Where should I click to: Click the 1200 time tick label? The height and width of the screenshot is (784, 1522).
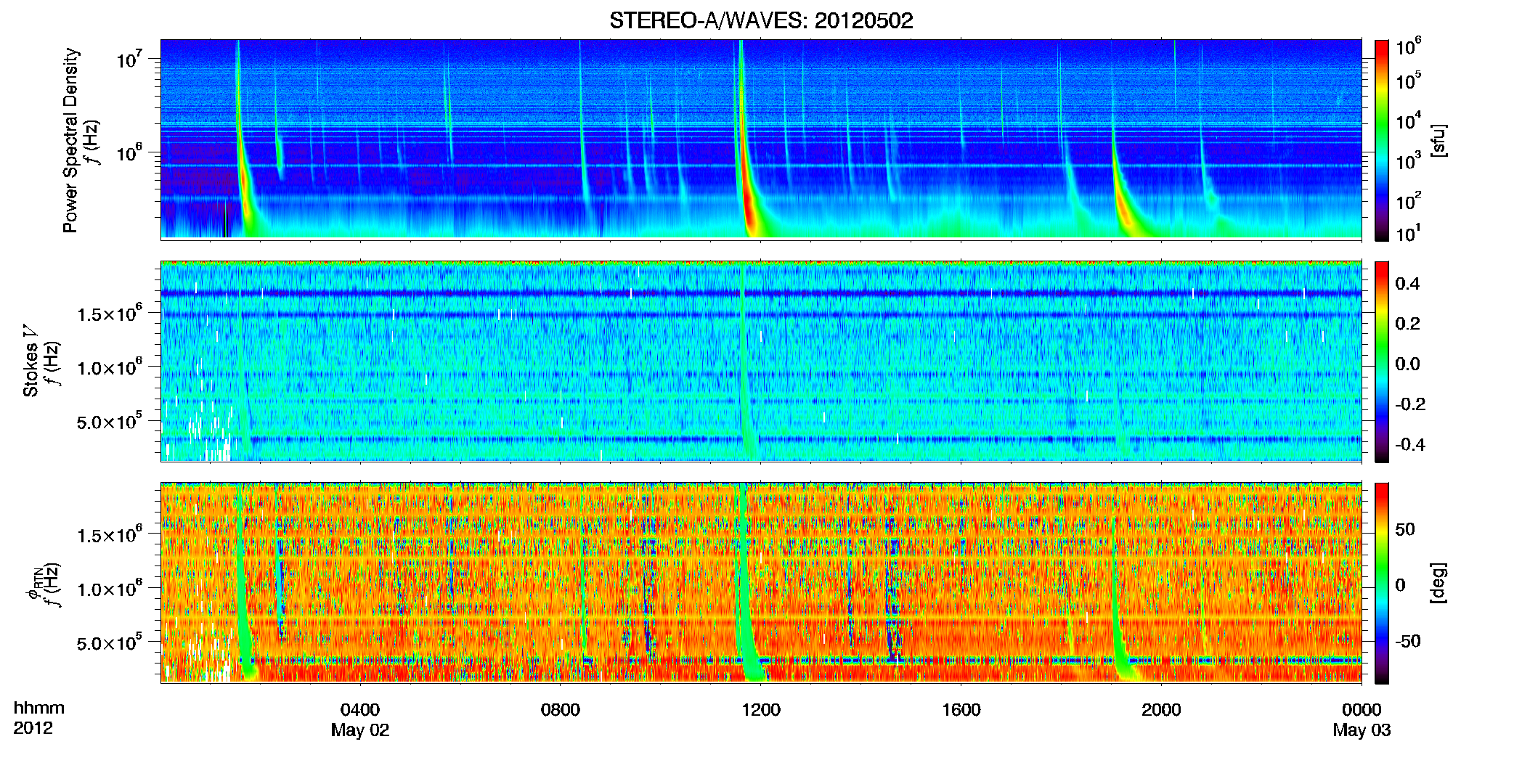(x=760, y=710)
